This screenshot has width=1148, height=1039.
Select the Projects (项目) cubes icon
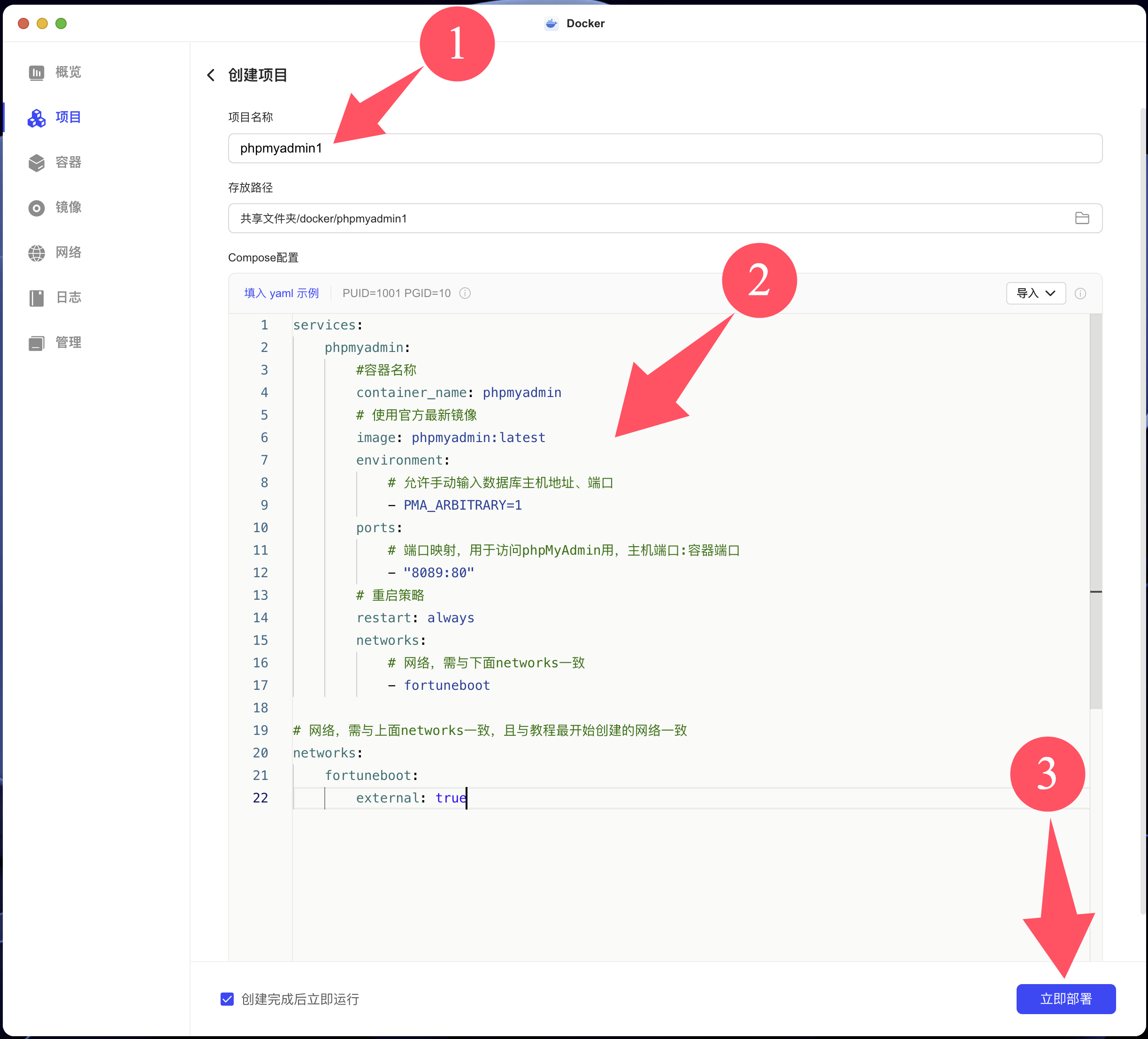pyautogui.click(x=37, y=117)
